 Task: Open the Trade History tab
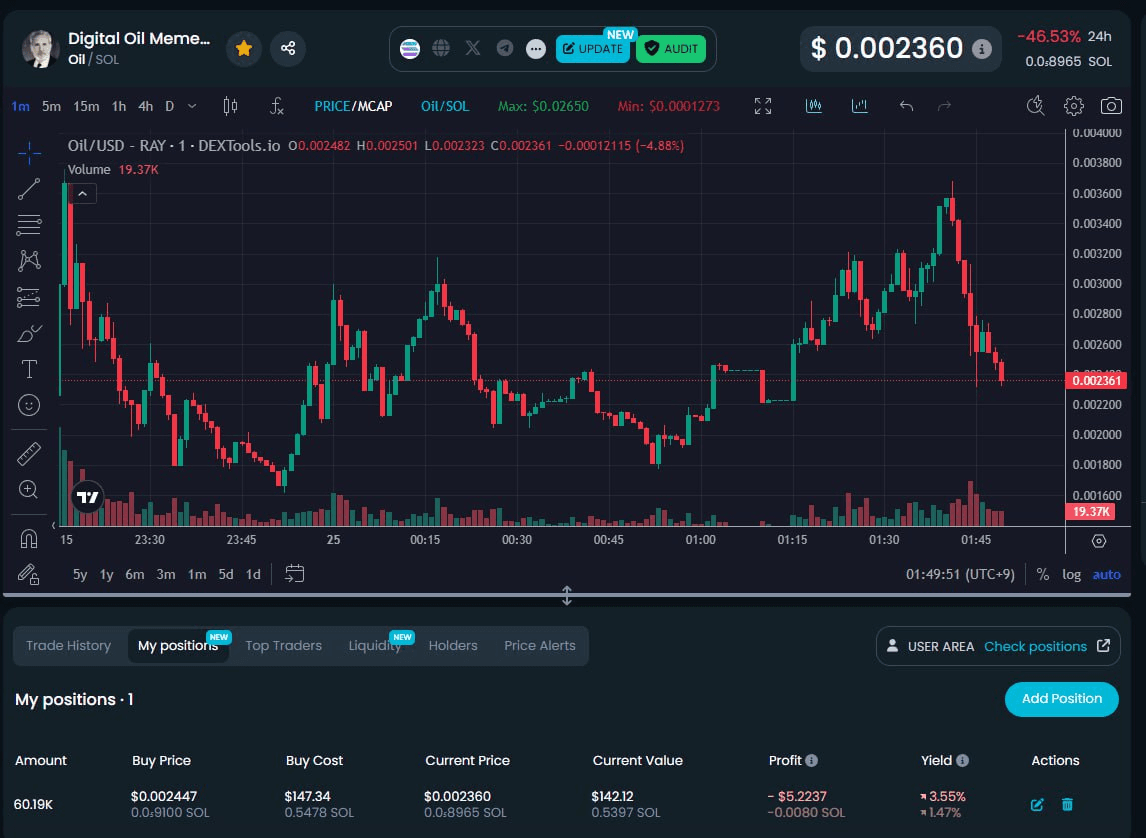point(69,646)
